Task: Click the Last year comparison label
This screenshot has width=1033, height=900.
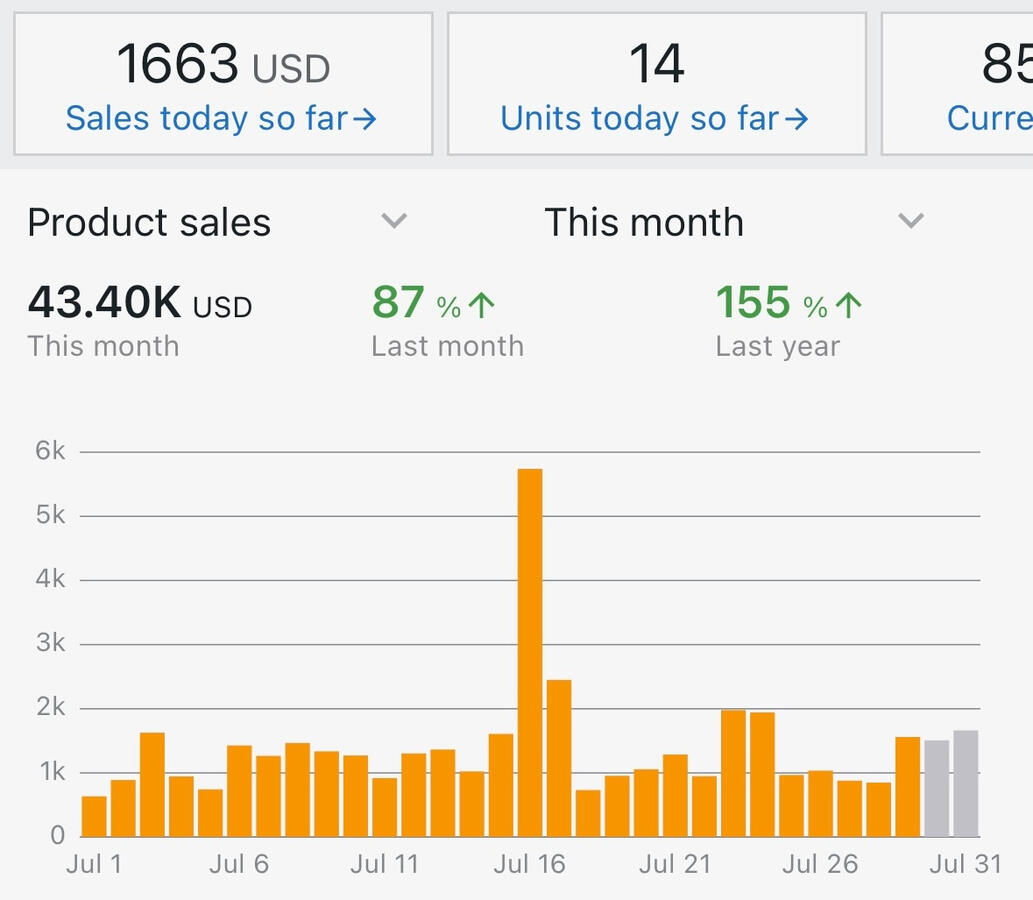Action: tap(777, 347)
